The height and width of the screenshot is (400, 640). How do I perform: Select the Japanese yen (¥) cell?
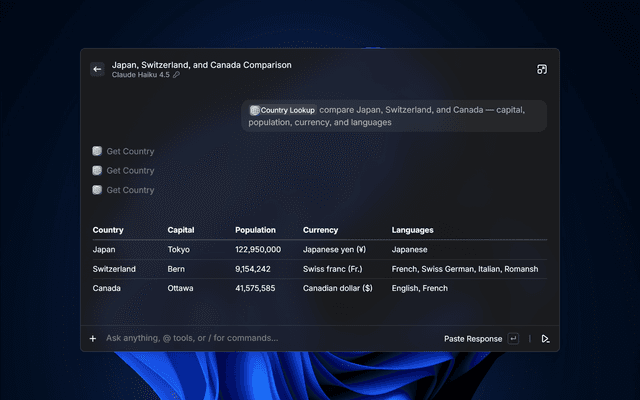334,249
